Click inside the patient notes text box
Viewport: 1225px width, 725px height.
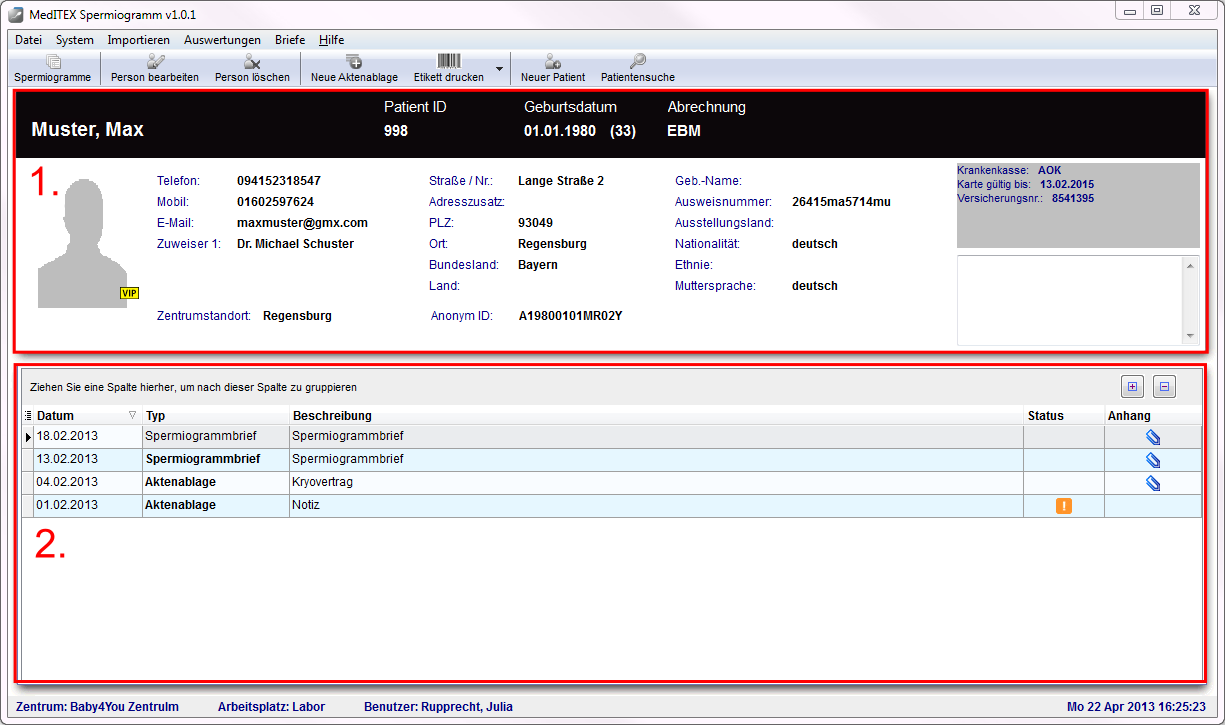click(1070, 300)
